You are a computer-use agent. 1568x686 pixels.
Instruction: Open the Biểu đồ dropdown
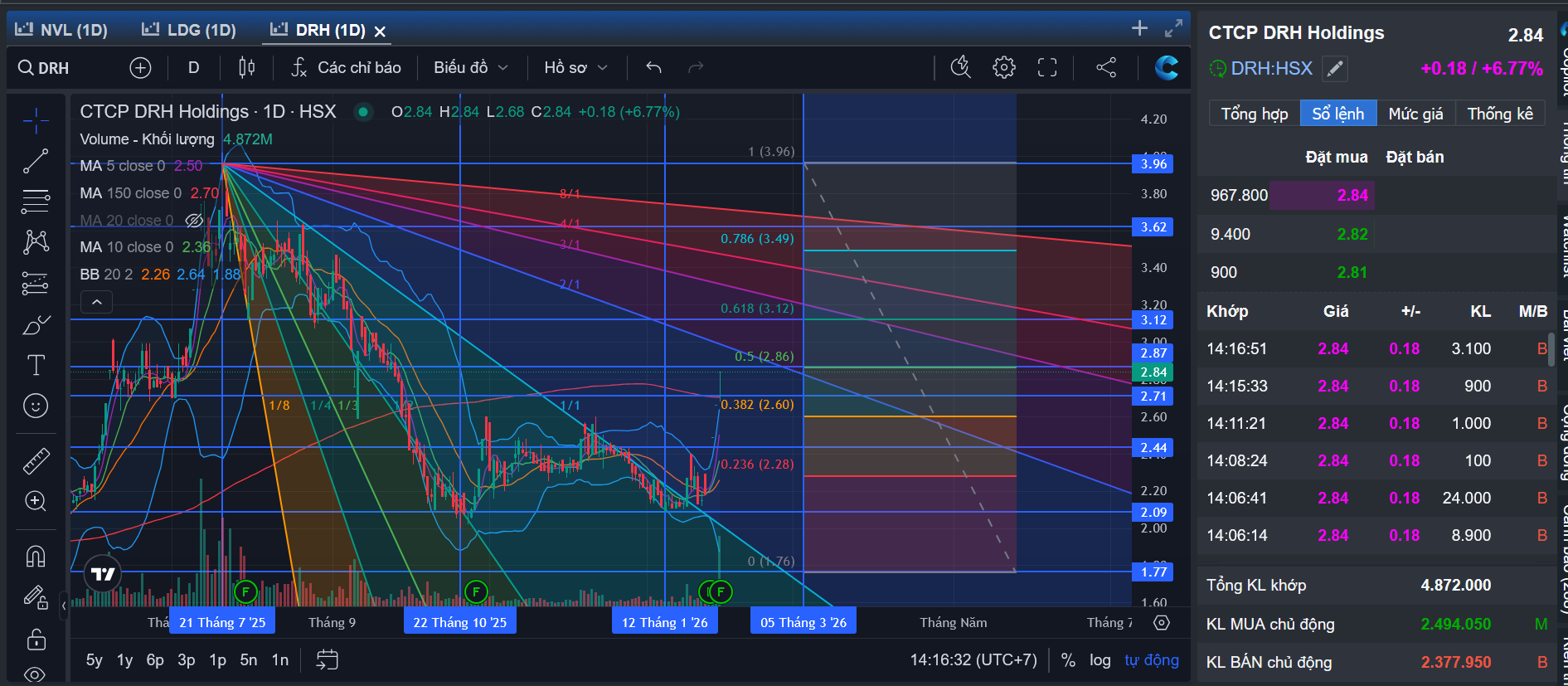coord(470,68)
